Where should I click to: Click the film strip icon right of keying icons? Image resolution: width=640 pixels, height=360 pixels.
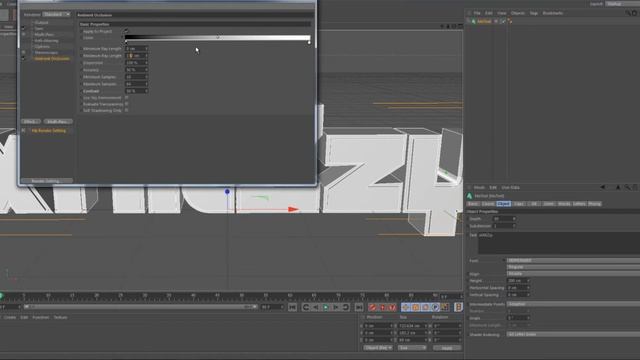click(458, 307)
